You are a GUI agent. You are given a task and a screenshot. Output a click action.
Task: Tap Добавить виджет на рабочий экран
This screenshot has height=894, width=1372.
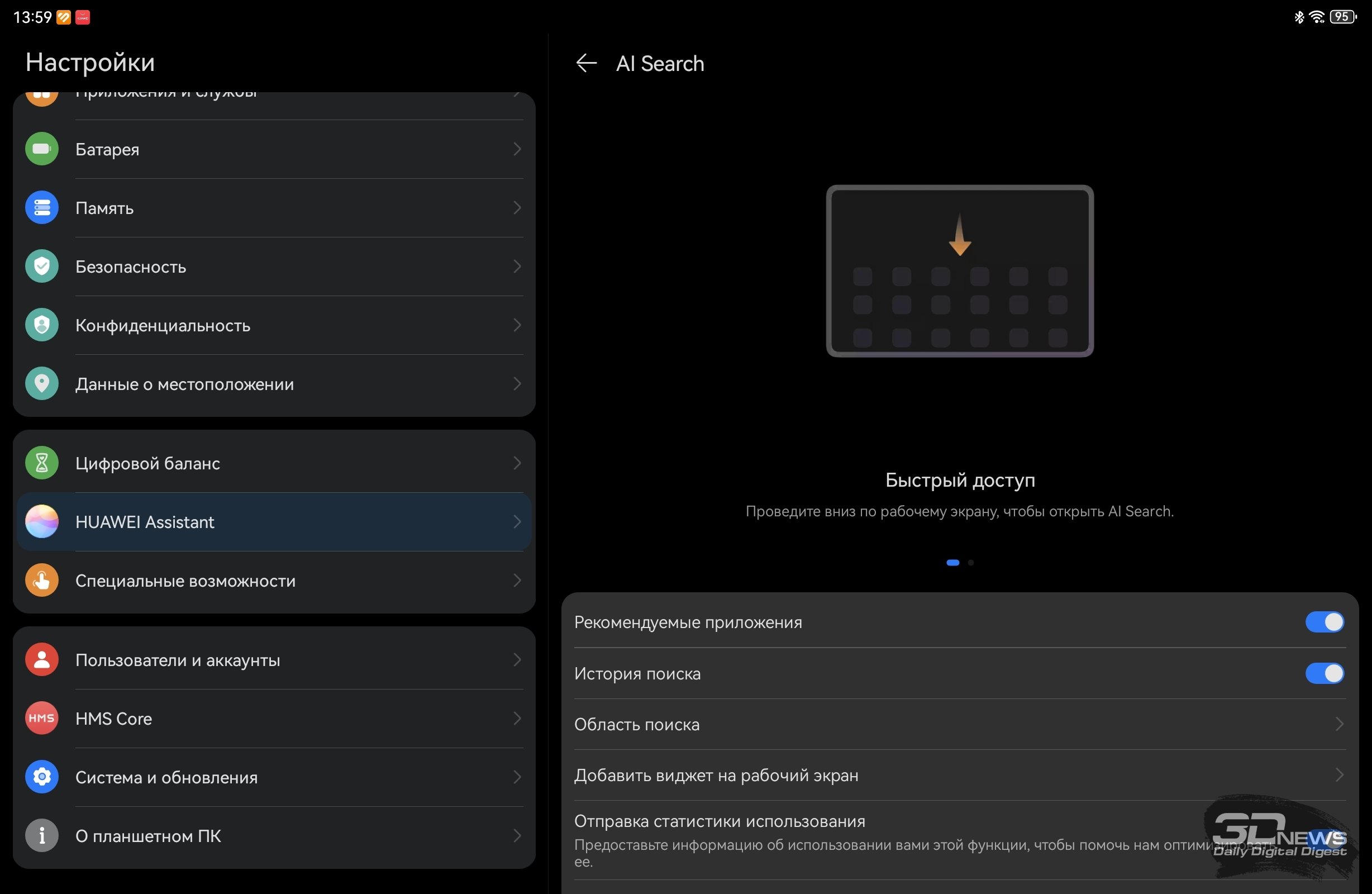[960, 775]
